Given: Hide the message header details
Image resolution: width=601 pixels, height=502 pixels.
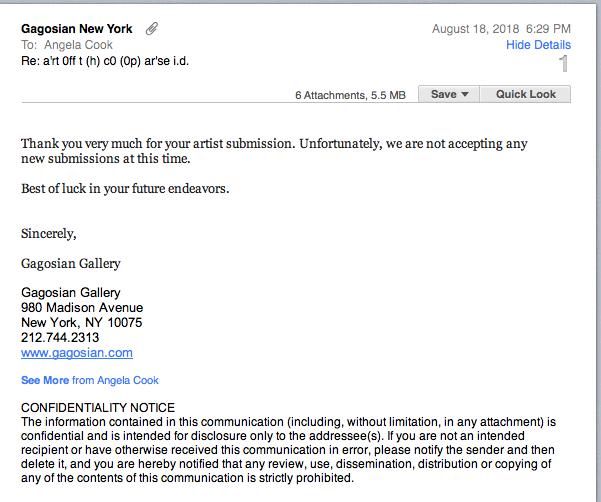Looking at the screenshot, I should click(x=538, y=45).
